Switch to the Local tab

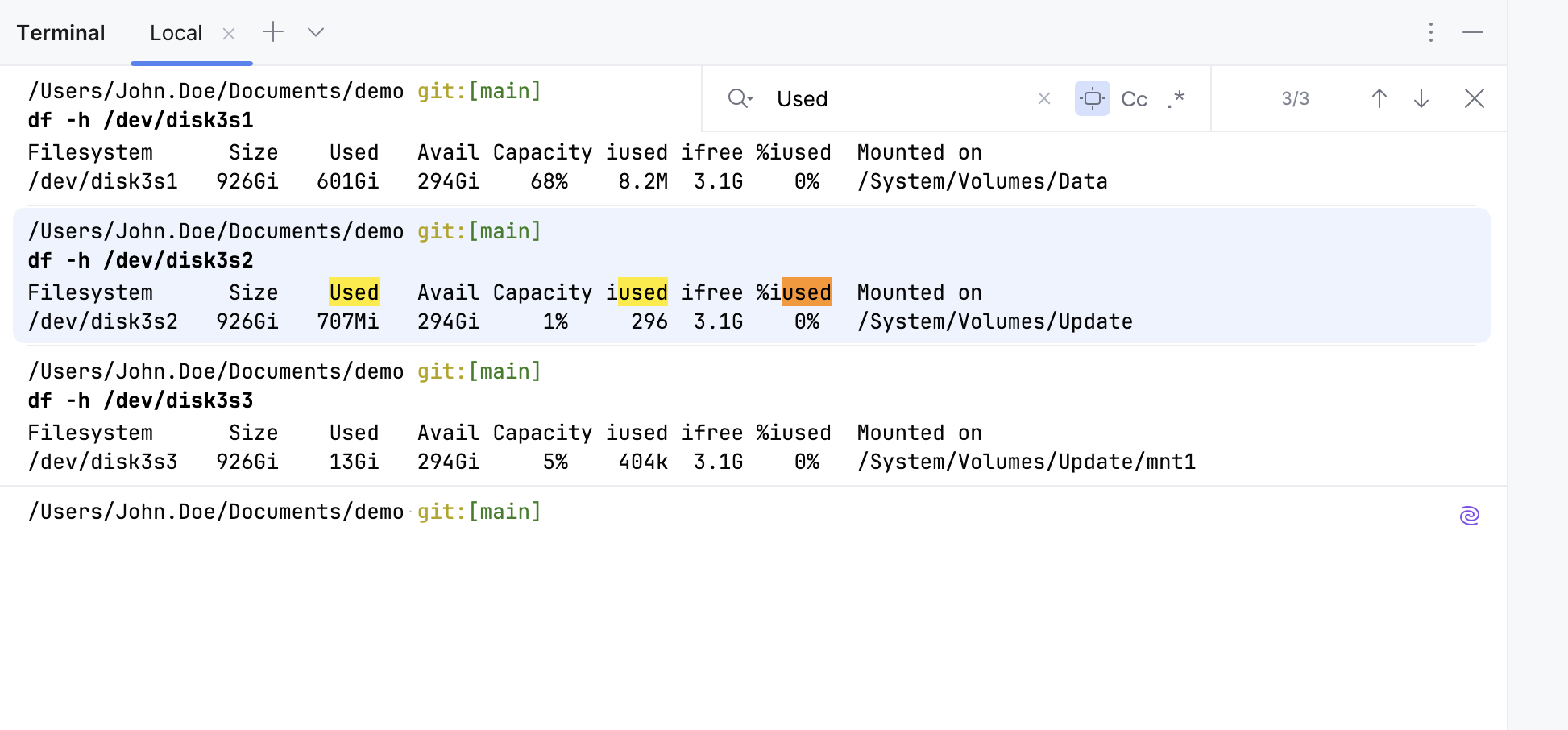176,34
